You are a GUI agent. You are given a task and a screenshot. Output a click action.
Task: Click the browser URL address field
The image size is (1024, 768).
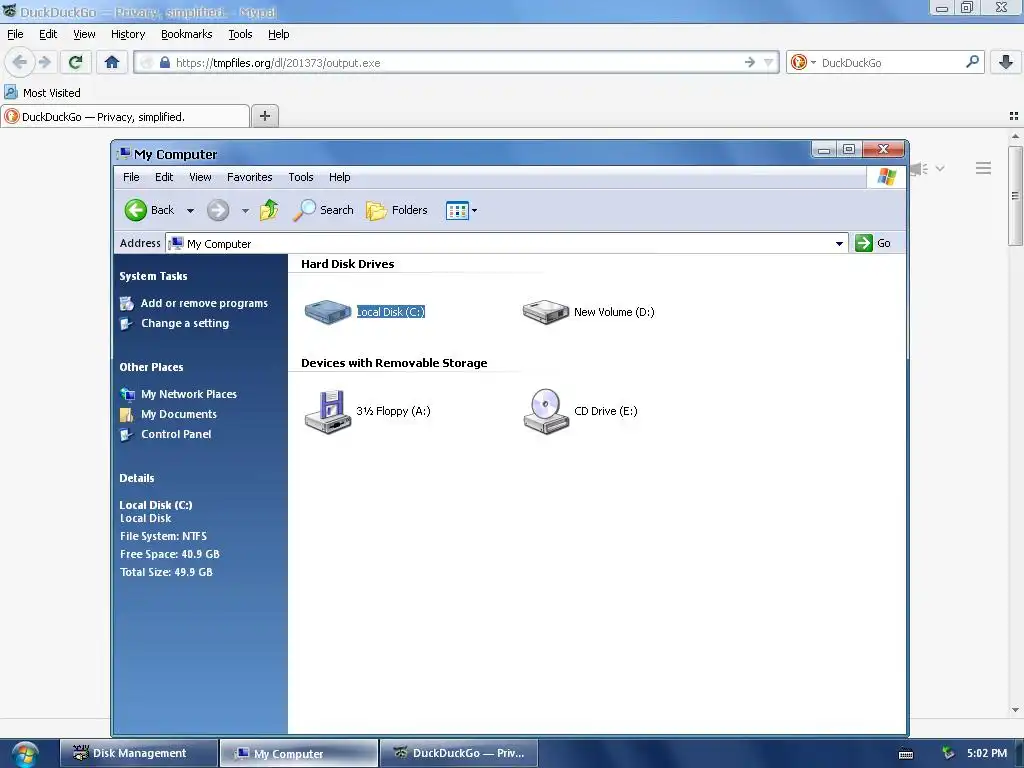click(457, 63)
